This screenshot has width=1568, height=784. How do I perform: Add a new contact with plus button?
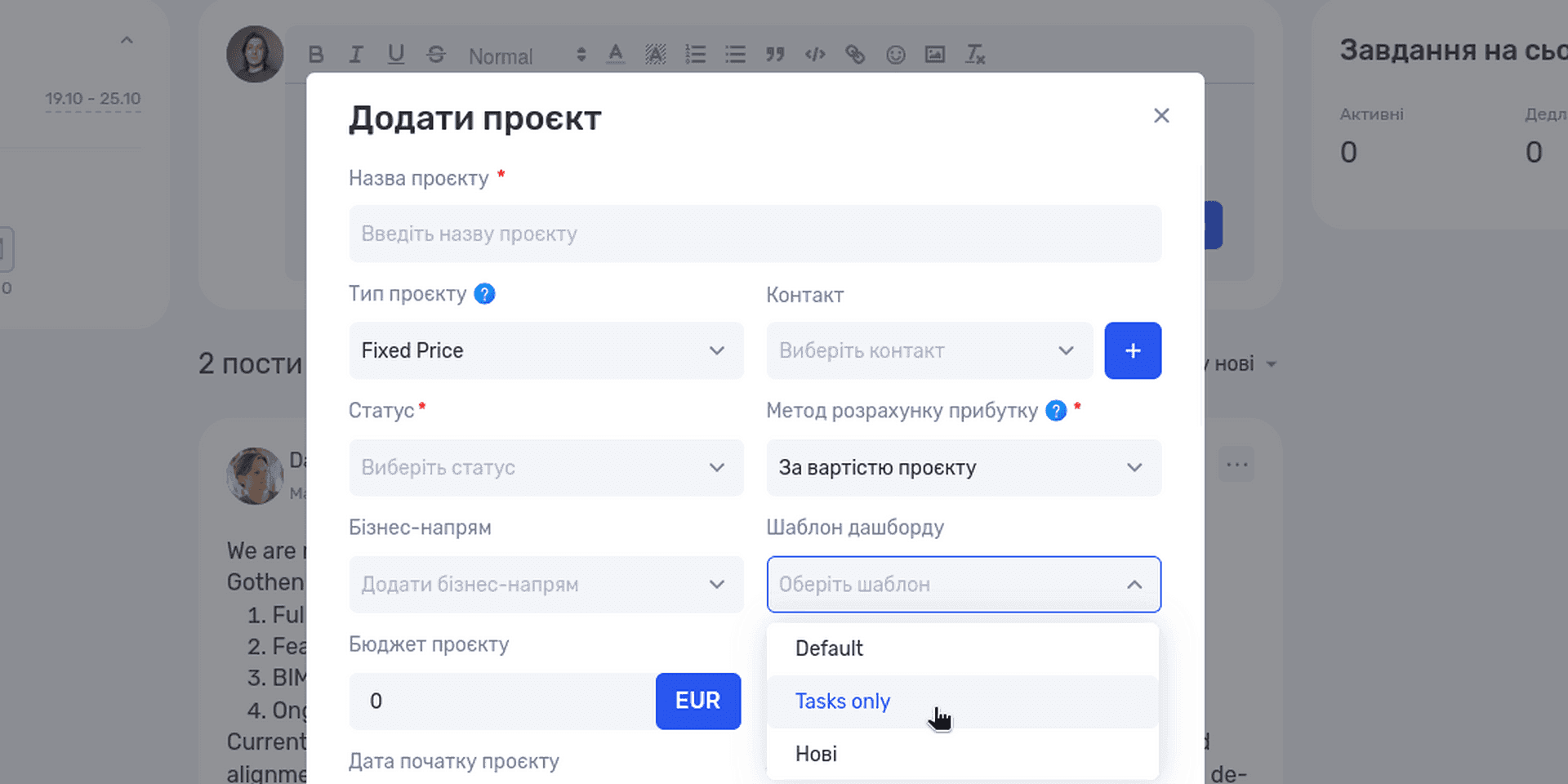(x=1133, y=350)
